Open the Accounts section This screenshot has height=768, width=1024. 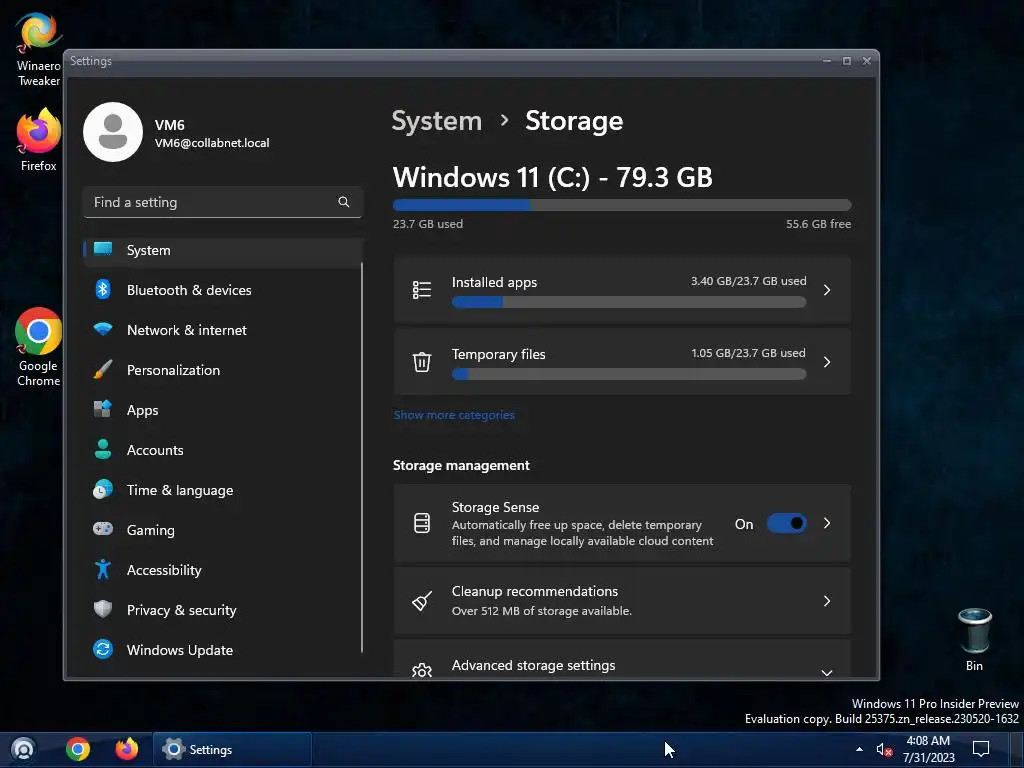(x=223, y=450)
